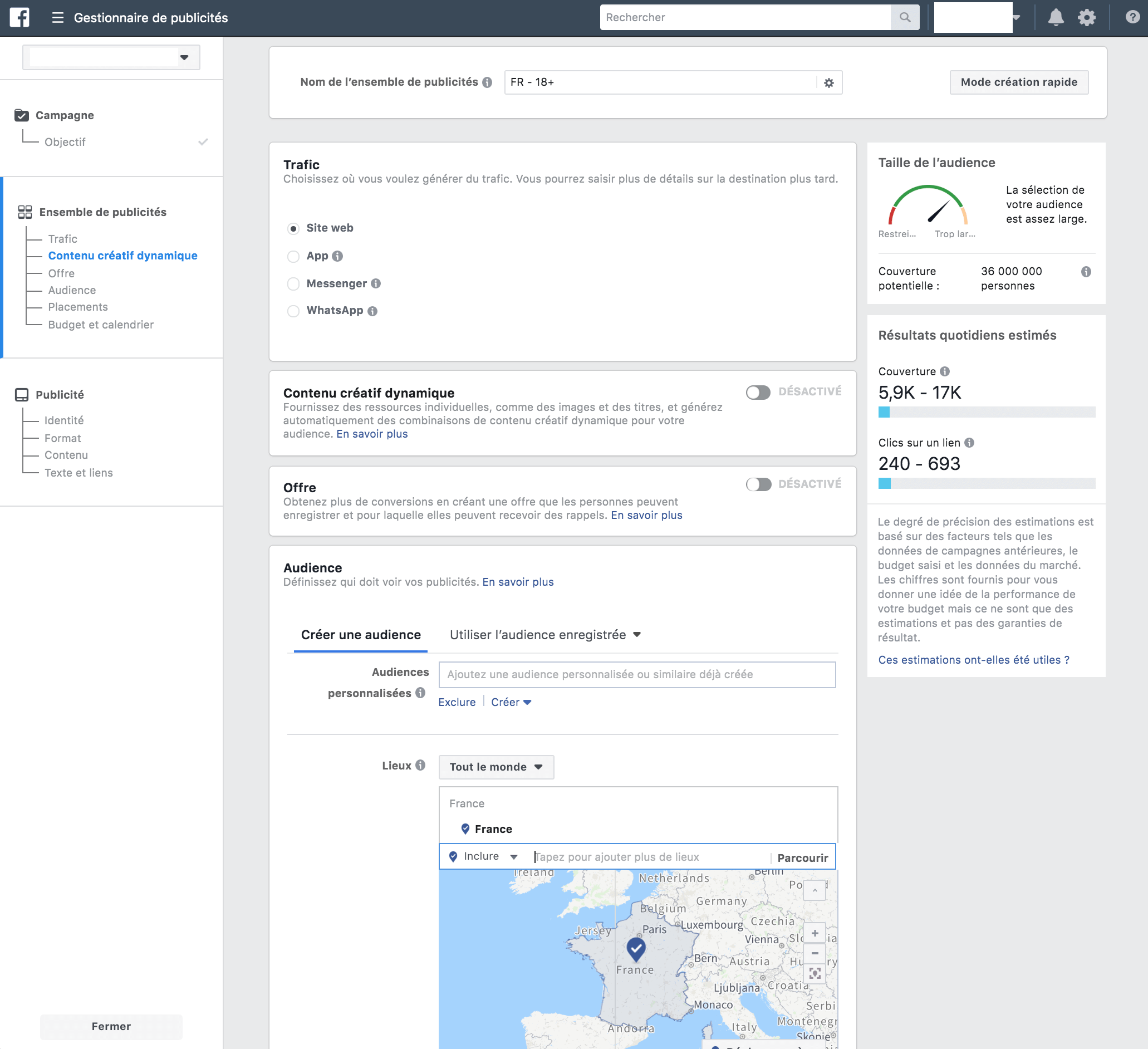Click the search magnifier button
The height and width of the screenshot is (1049, 1148).
coord(904,18)
